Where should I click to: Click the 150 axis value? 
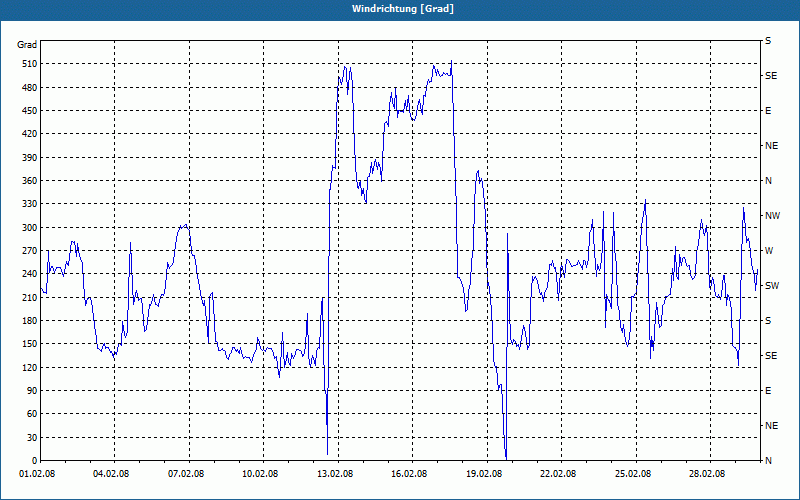point(29,344)
